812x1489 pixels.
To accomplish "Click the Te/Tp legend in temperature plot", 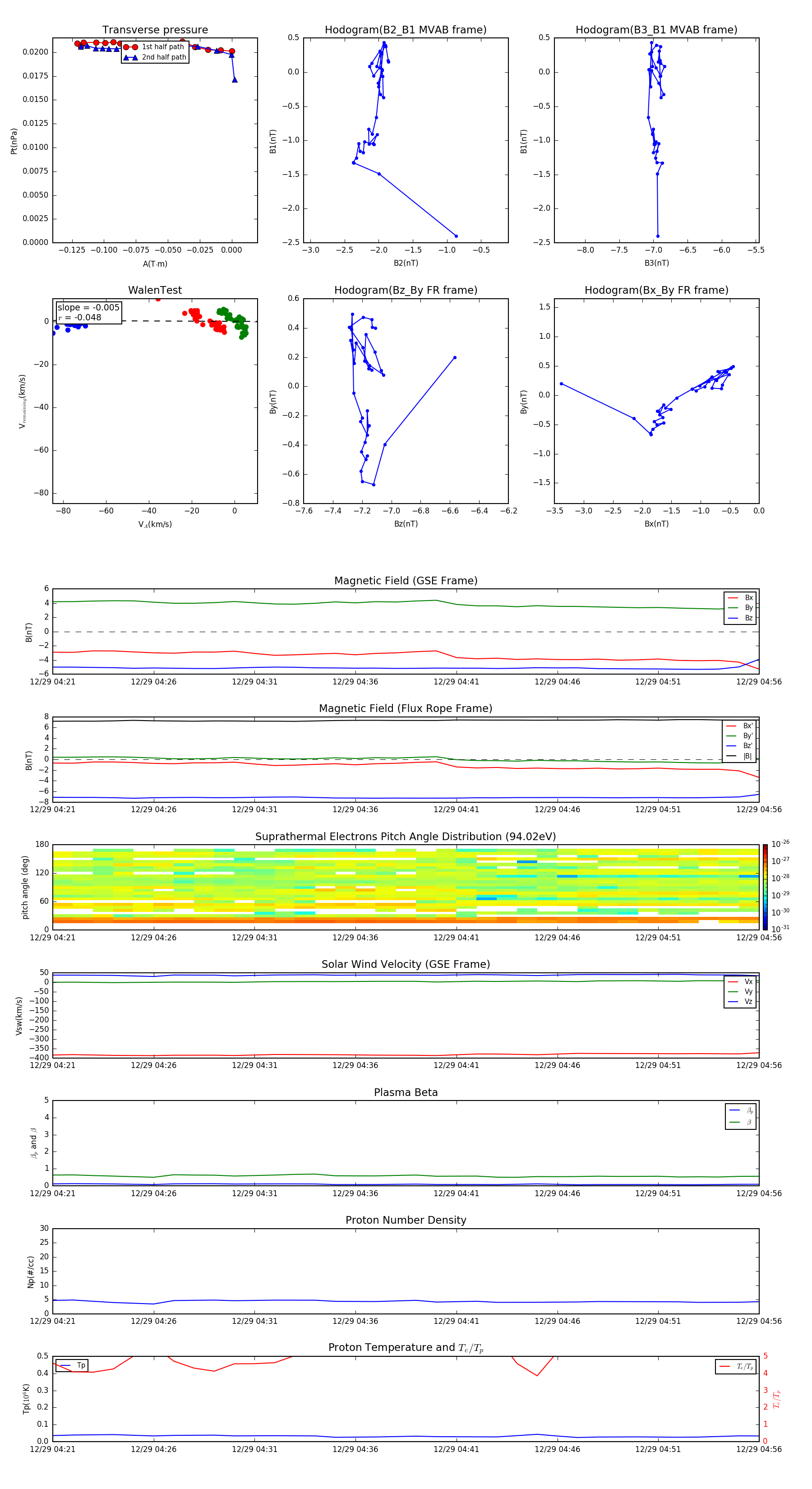I will (x=735, y=1366).
